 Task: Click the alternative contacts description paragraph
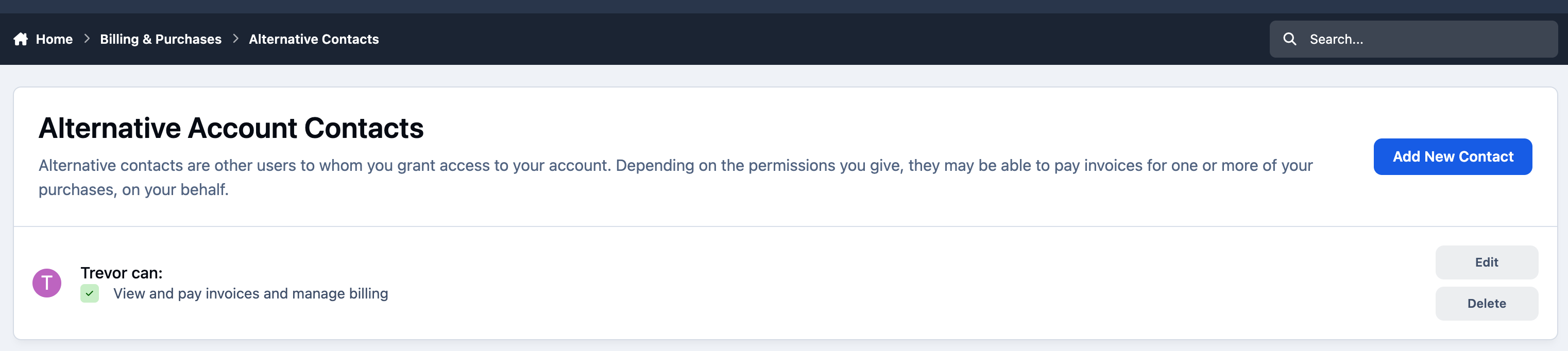coord(675,177)
